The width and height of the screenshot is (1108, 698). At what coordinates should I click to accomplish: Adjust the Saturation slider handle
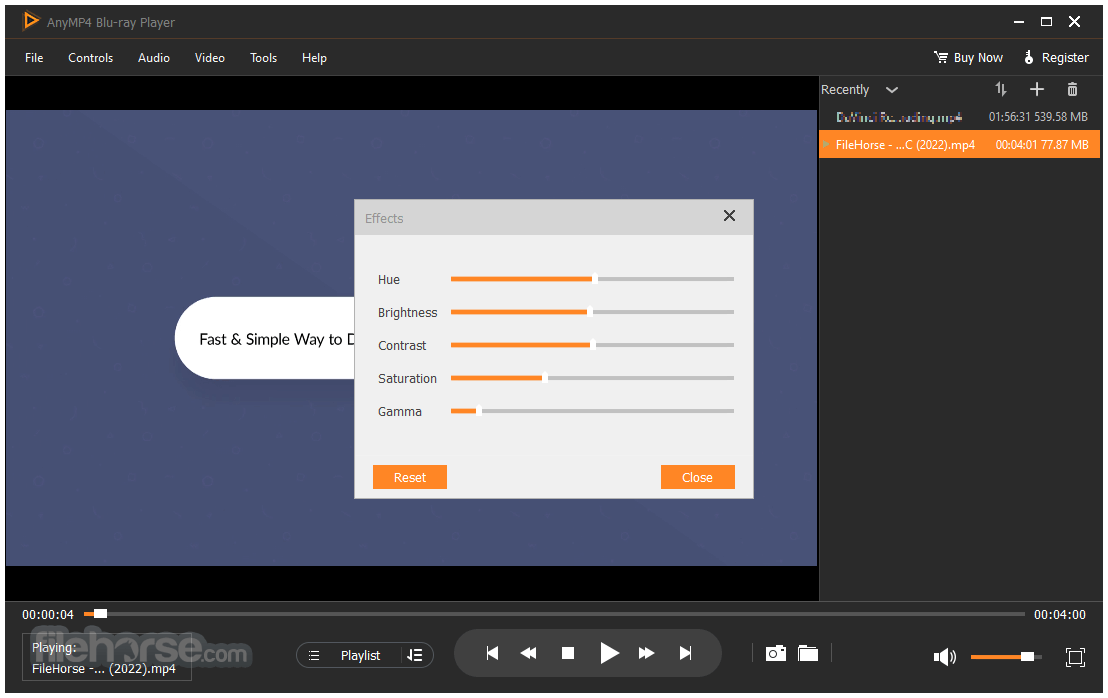tap(545, 378)
